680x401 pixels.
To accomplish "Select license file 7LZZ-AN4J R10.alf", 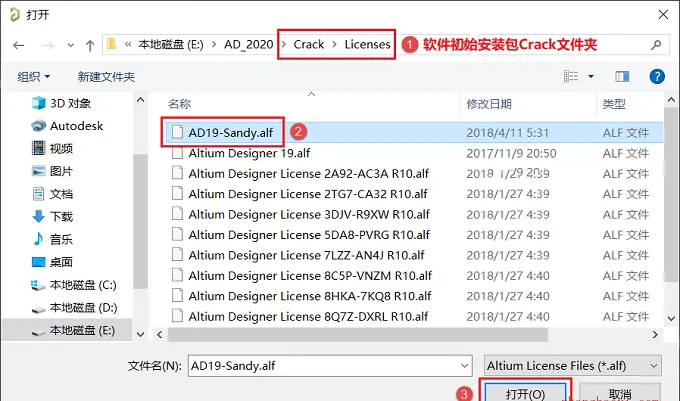I will (x=306, y=255).
